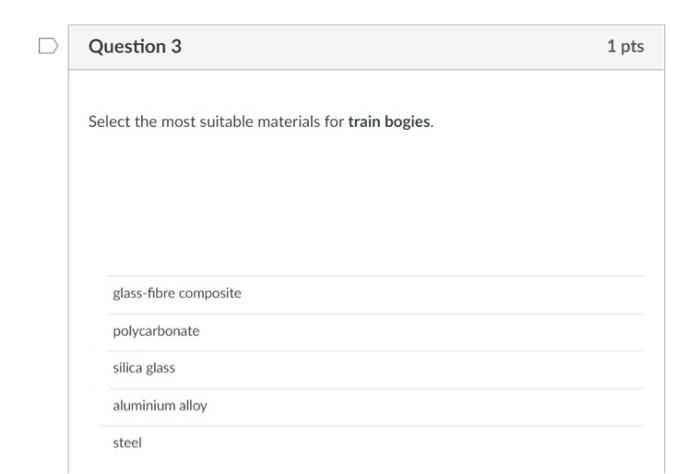Click the word 'silica' in the third option
Screen dimensions: 700x474
pyautogui.click(x=127, y=368)
